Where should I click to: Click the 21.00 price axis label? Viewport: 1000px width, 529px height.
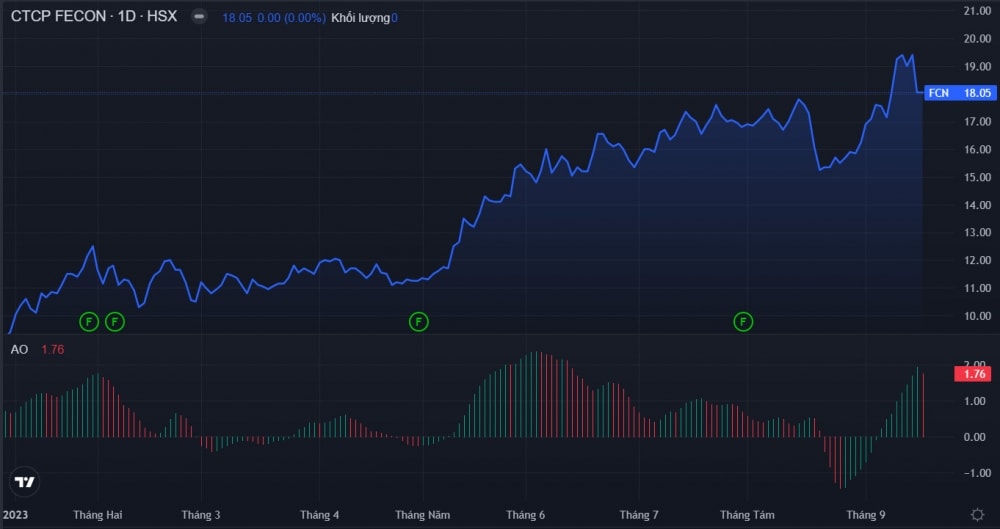coord(978,11)
